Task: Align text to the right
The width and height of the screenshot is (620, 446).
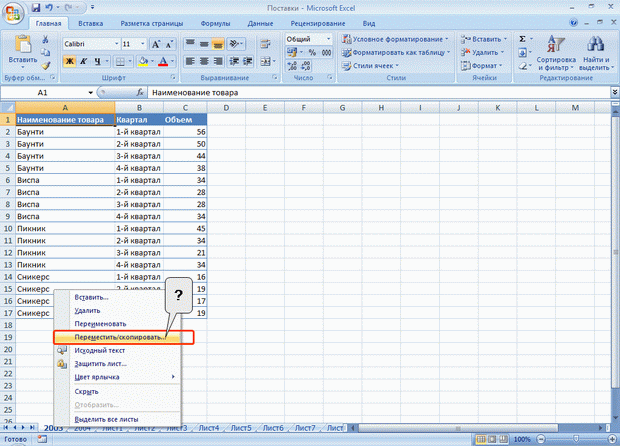Action: coord(217,61)
